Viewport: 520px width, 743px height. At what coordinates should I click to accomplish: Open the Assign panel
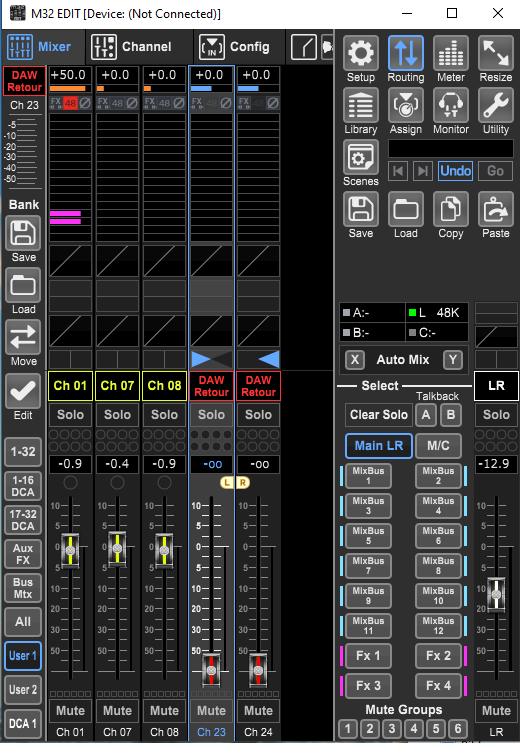(406, 105)
